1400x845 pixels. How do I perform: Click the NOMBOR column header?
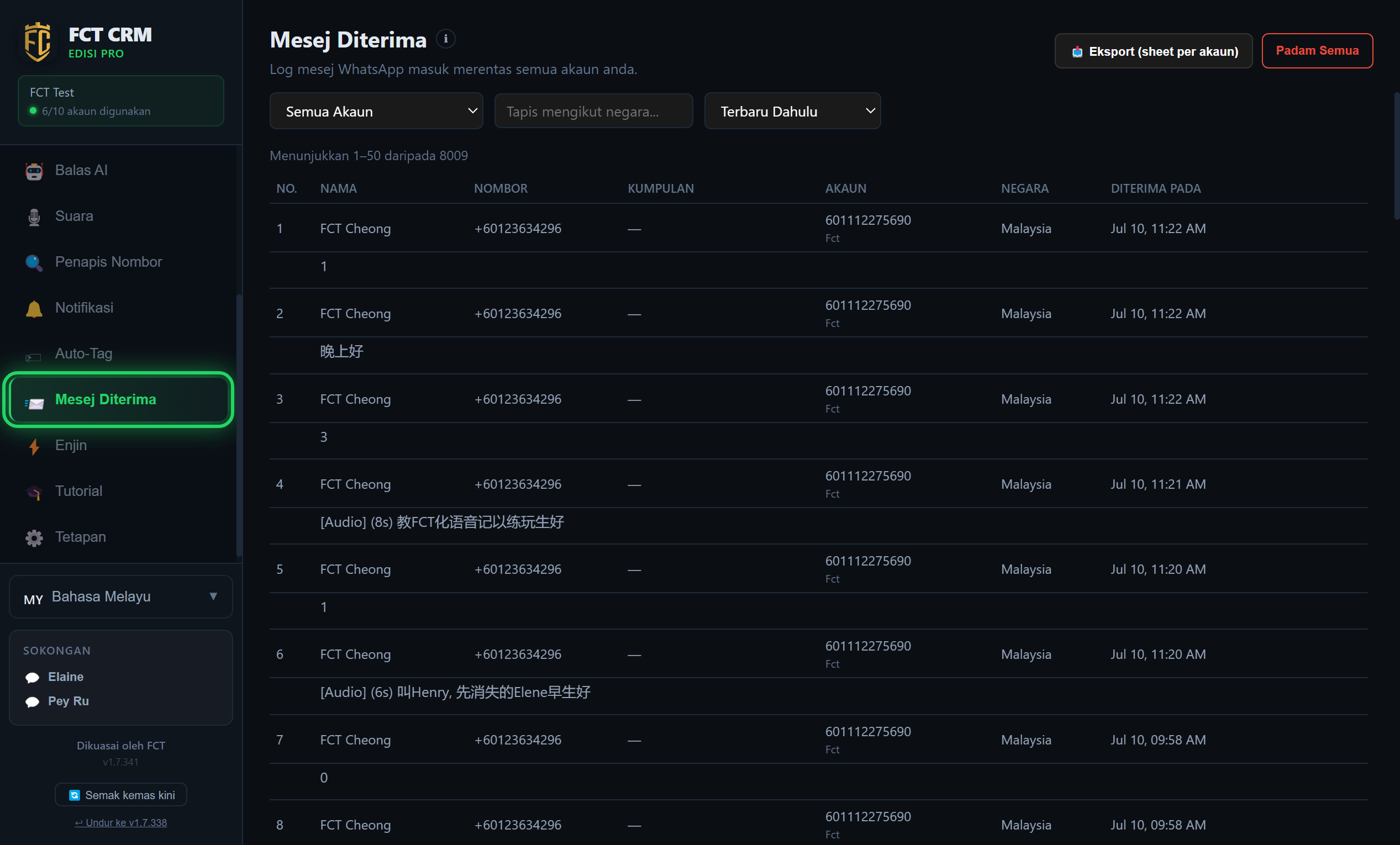[501, 188]
